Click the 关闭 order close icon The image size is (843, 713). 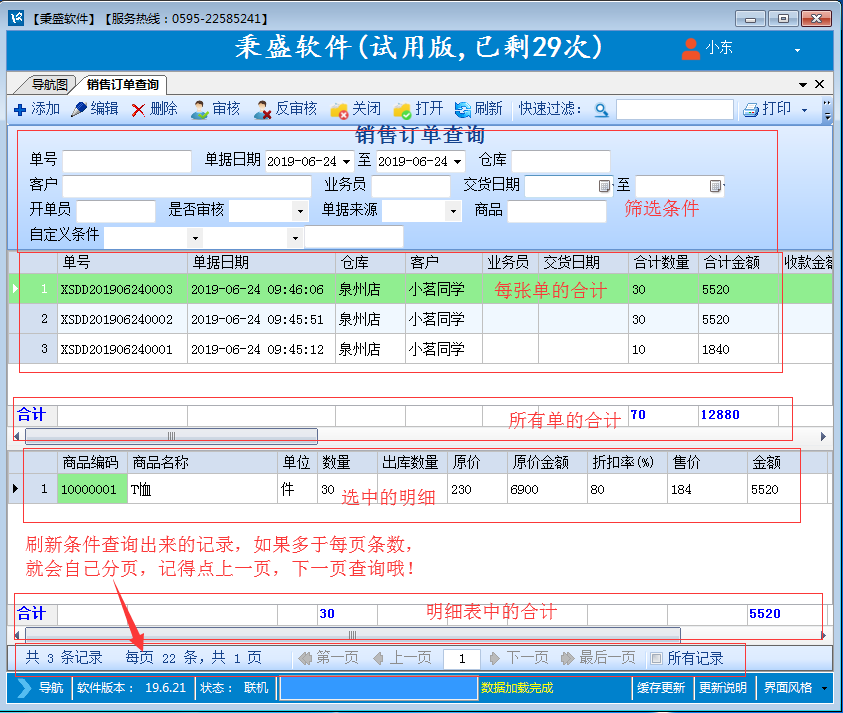(339, 110)
